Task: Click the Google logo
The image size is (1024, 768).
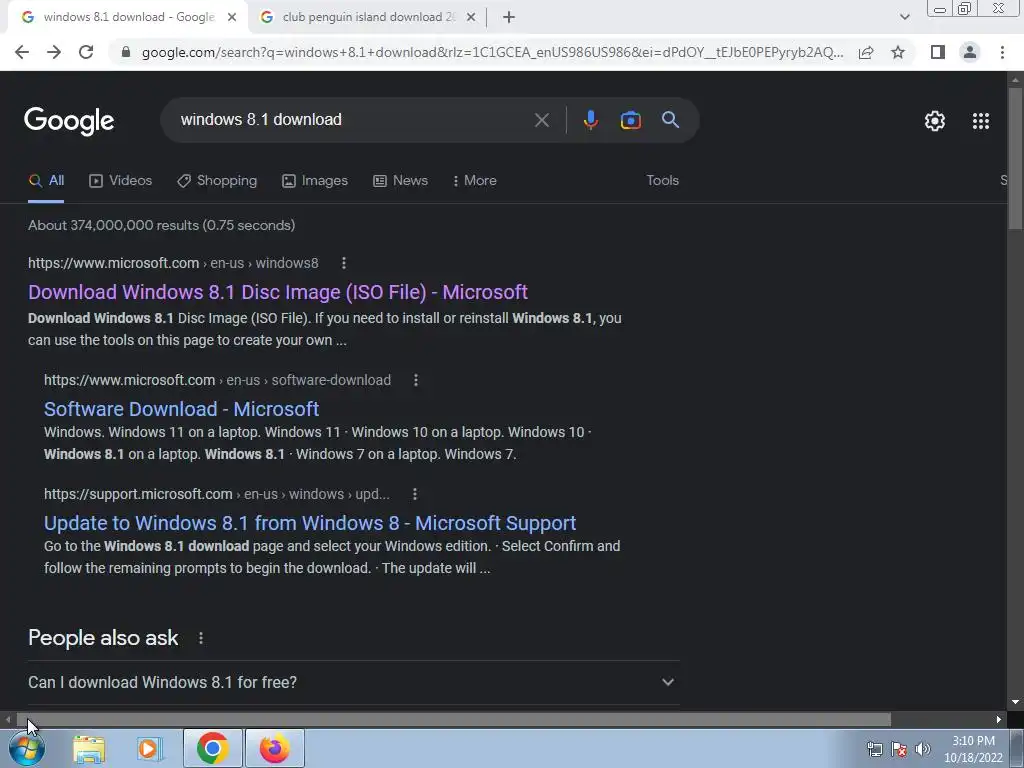Action: tap(69, 121)
